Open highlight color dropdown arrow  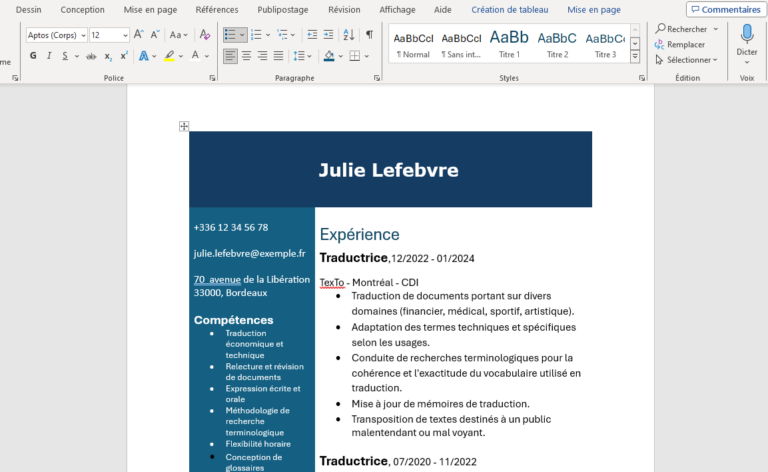point(181,56)
